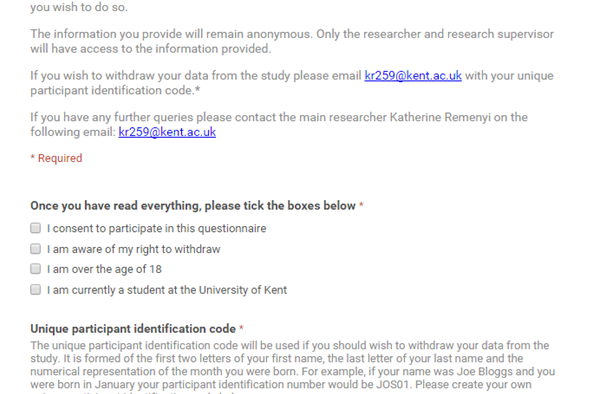Image resolution: width=593 pixels, height=394 pixels.
Task: Click the email link after 'following email:'
Action: coord(167,132)
